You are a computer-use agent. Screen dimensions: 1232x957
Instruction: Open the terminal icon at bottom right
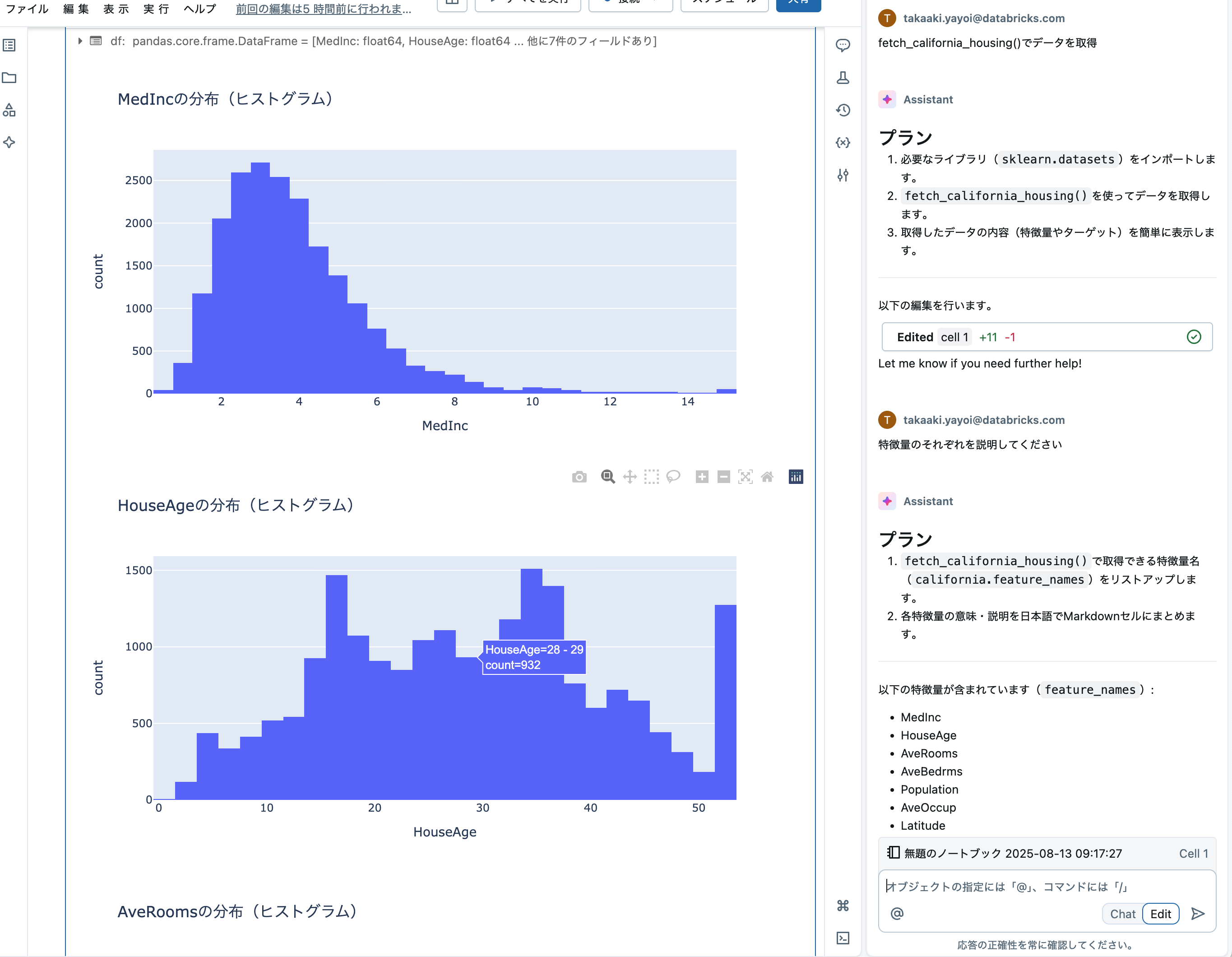(x=843, y=938)
